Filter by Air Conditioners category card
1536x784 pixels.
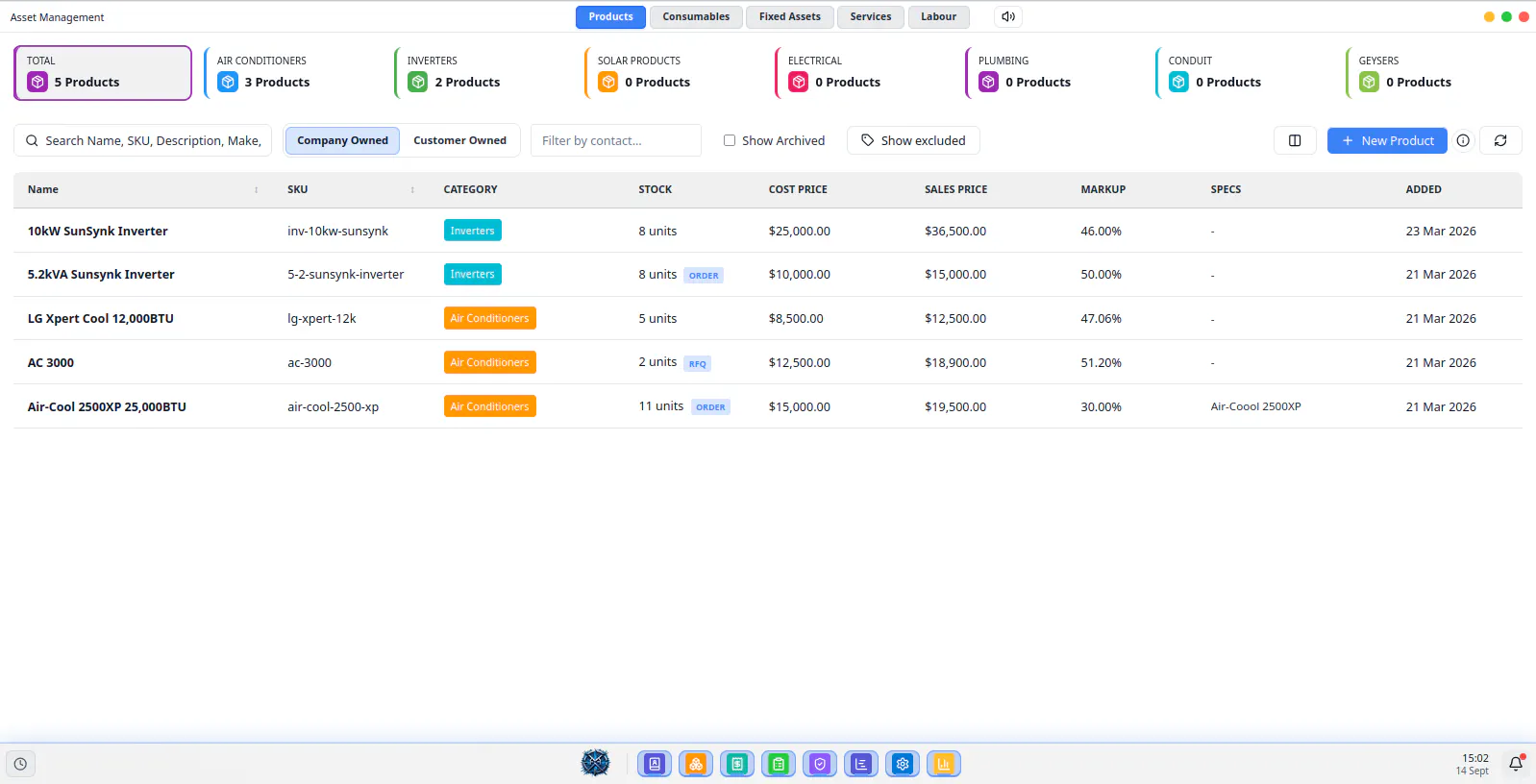pos(293,73)
